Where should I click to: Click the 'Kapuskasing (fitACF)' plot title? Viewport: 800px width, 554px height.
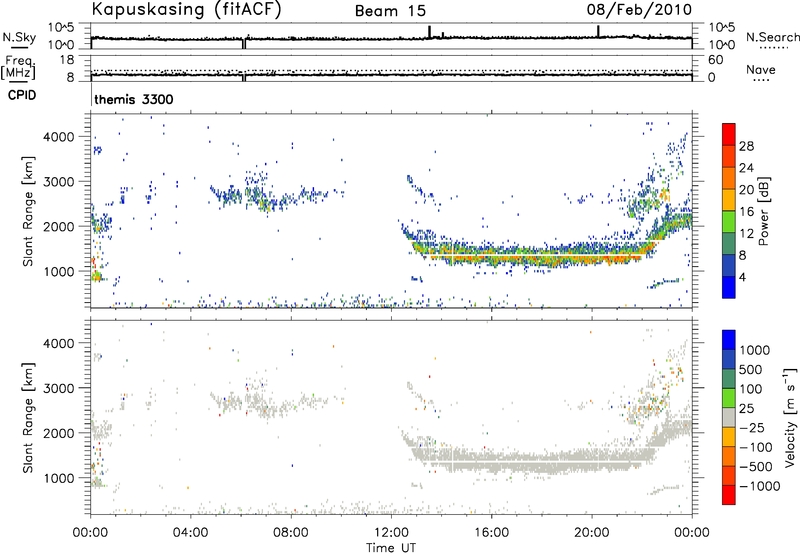(186, 9)
